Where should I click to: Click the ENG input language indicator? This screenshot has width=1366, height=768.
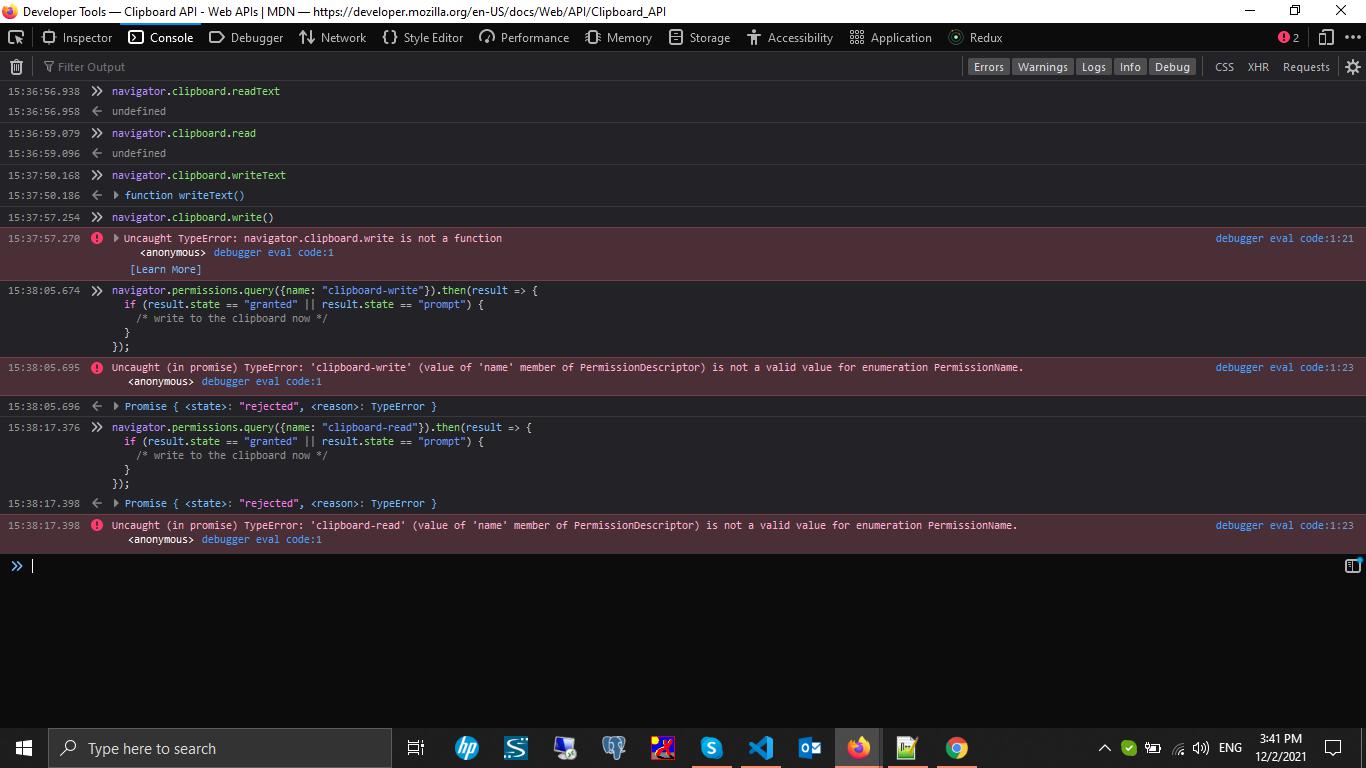click(x=1230, y=748)
